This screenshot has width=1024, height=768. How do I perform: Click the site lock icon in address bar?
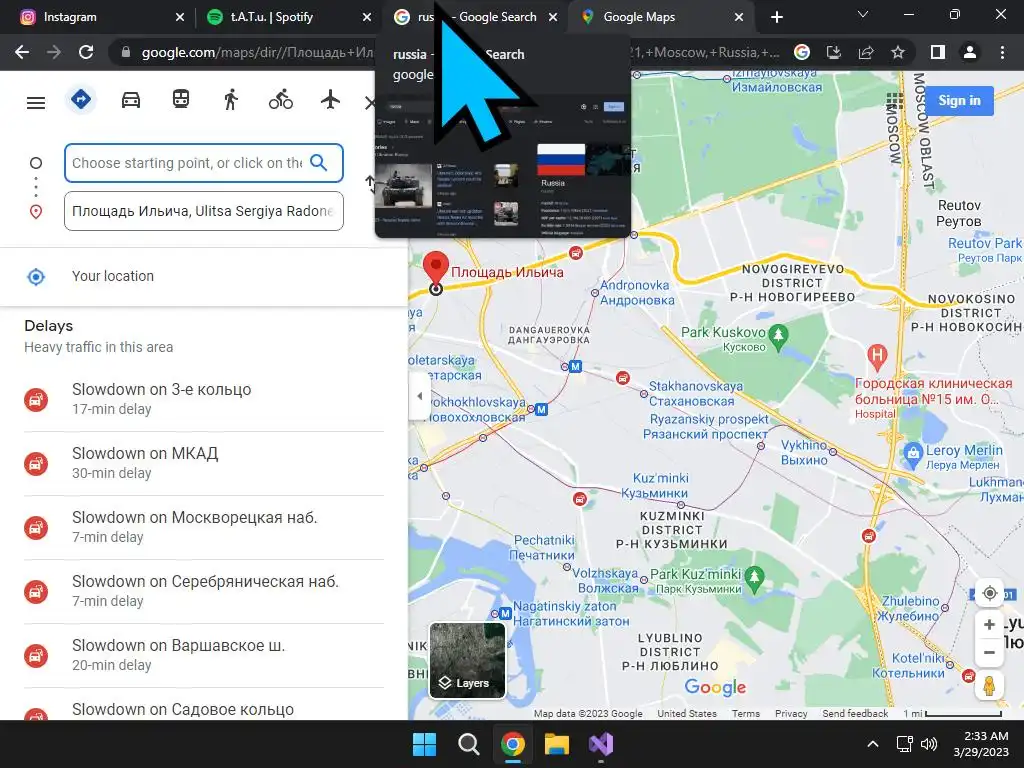pos(126,52)
